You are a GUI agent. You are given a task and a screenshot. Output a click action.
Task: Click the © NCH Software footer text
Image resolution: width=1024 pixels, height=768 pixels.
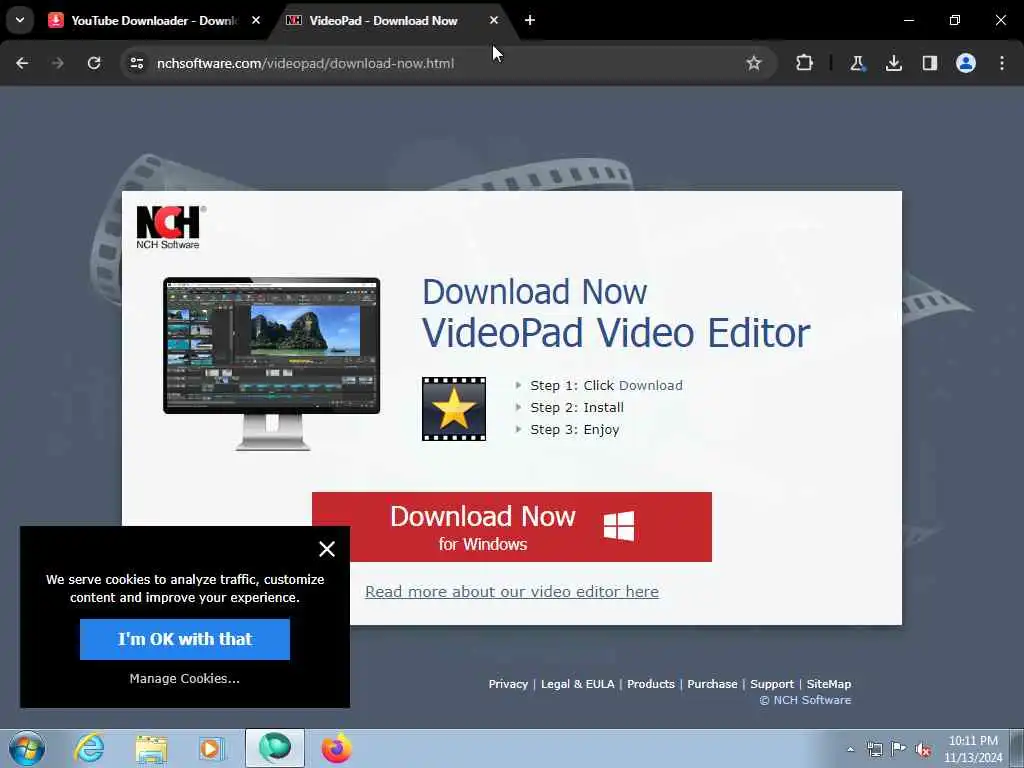click(x=805, y=700)
